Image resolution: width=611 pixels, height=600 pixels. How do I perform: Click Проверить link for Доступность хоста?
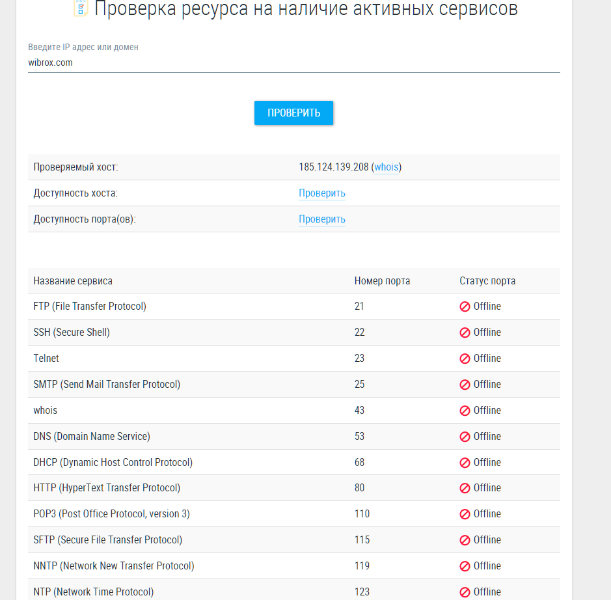point(322,193)
